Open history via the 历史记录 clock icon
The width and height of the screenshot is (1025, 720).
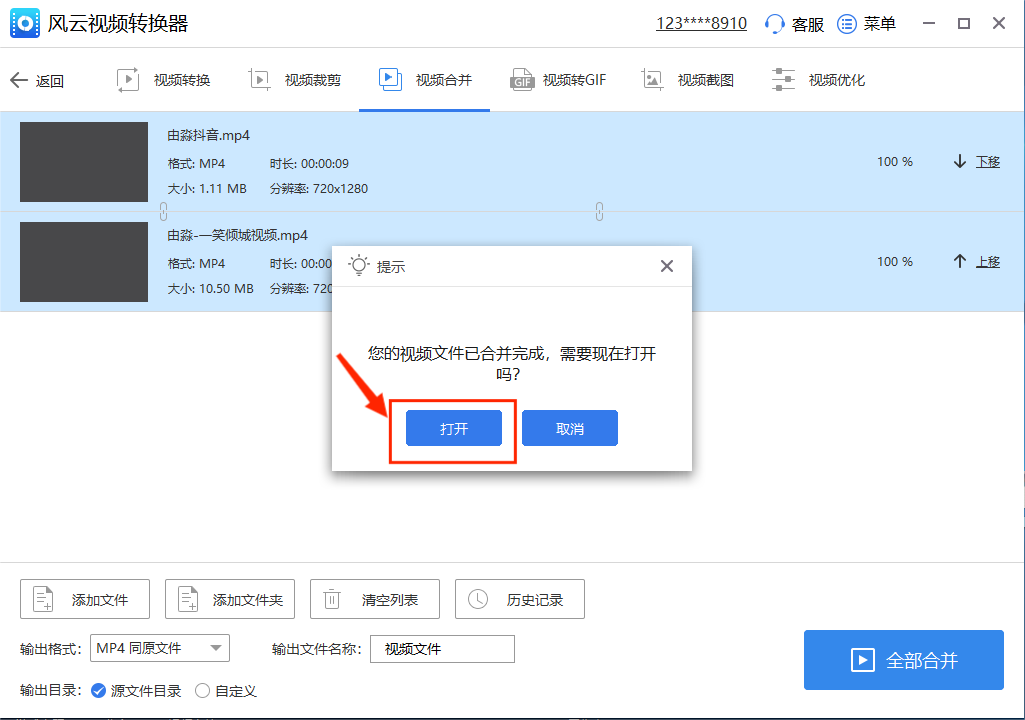[479, 598]
